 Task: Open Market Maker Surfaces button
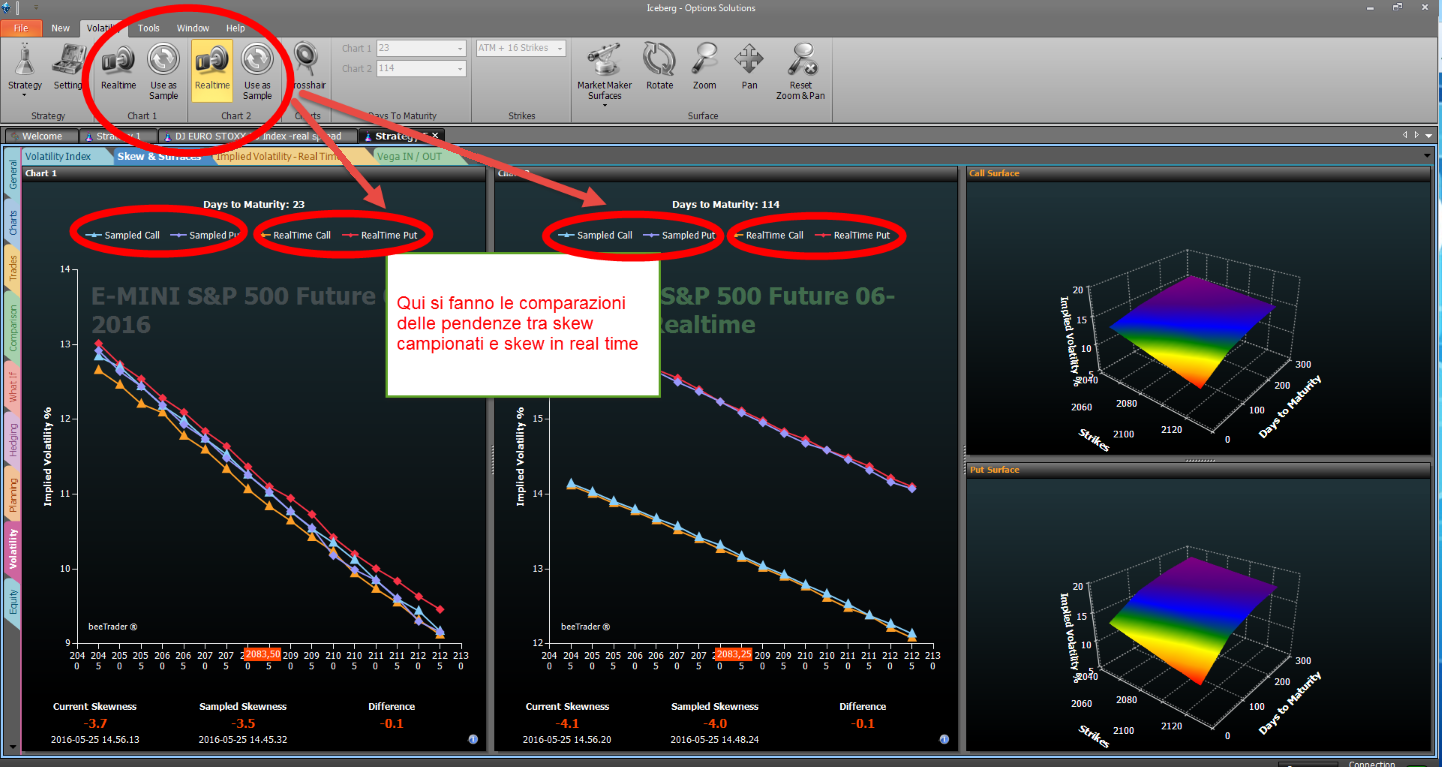605,70
